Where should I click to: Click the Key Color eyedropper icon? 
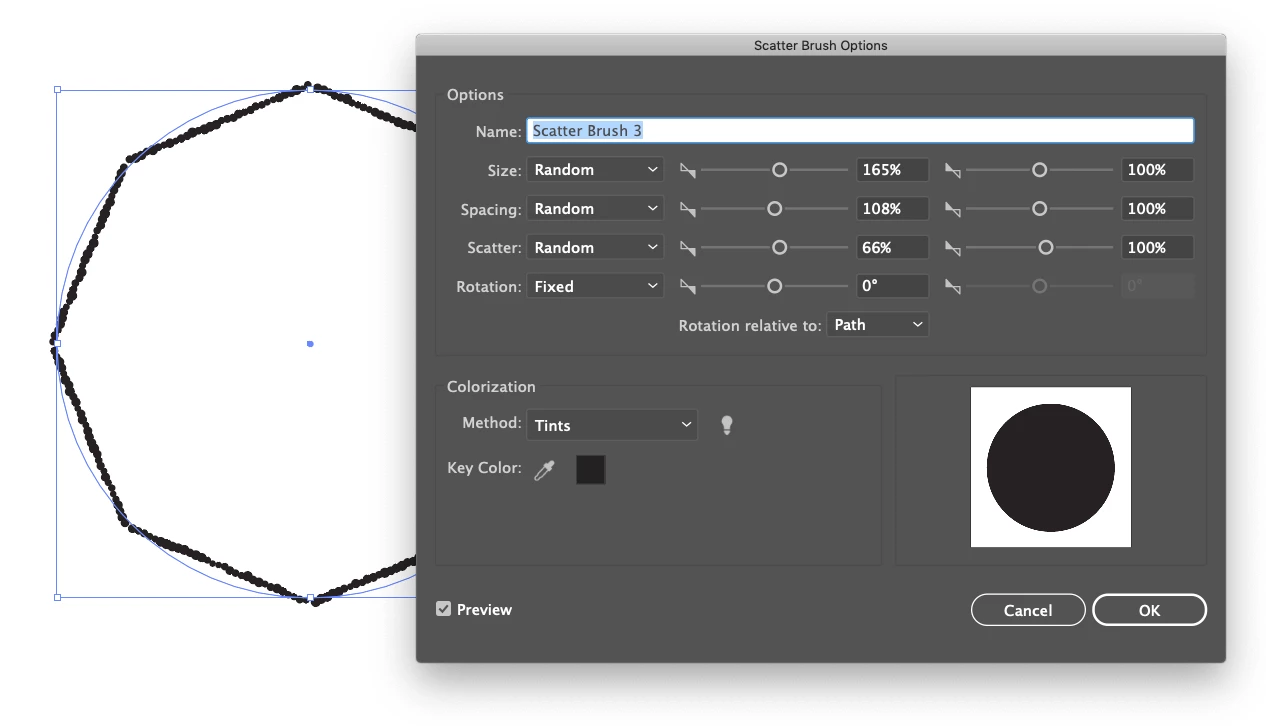click(544, 470)
